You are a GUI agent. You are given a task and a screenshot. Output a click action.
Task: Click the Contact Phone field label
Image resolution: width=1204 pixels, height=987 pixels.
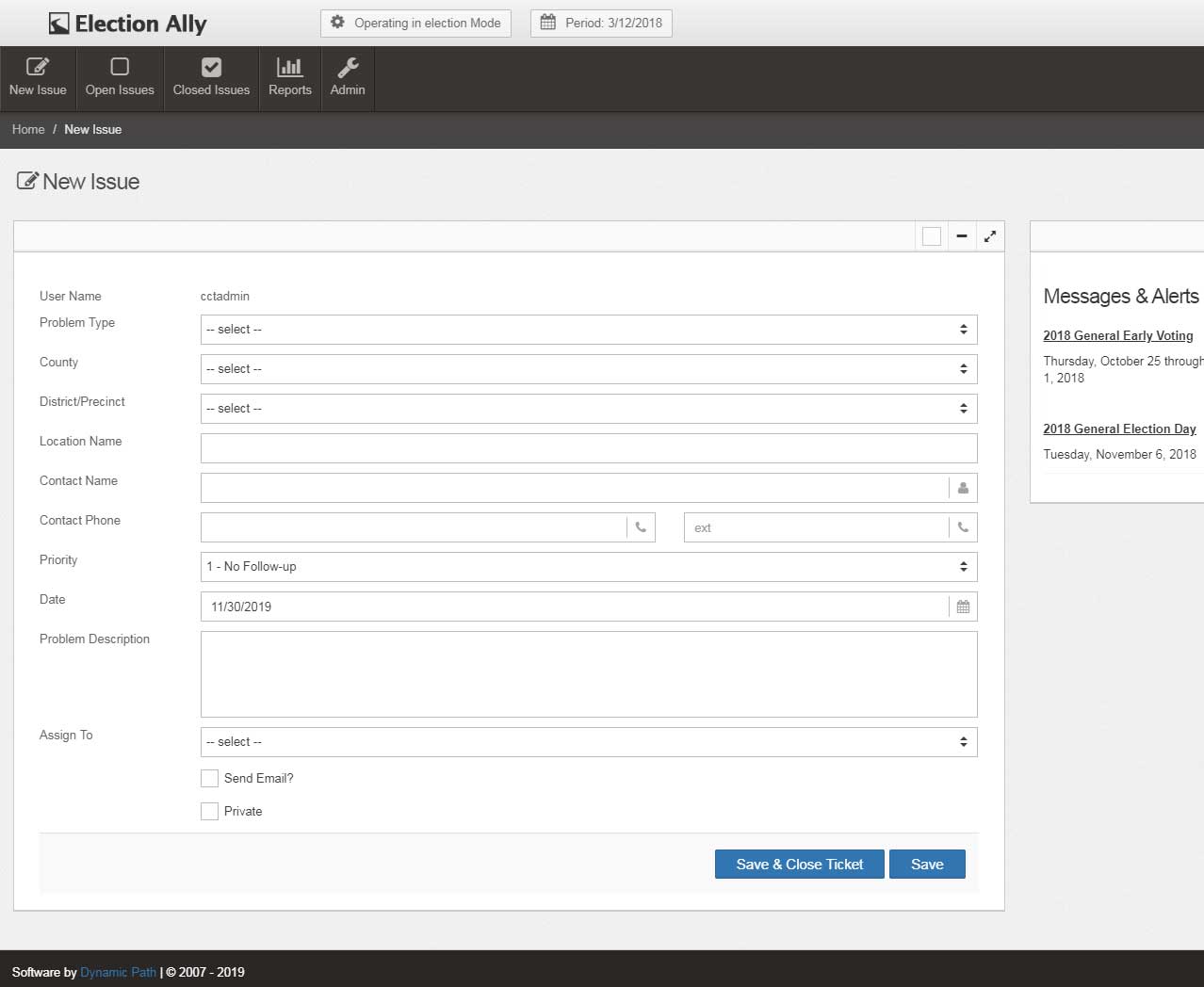tap(80, 521)
